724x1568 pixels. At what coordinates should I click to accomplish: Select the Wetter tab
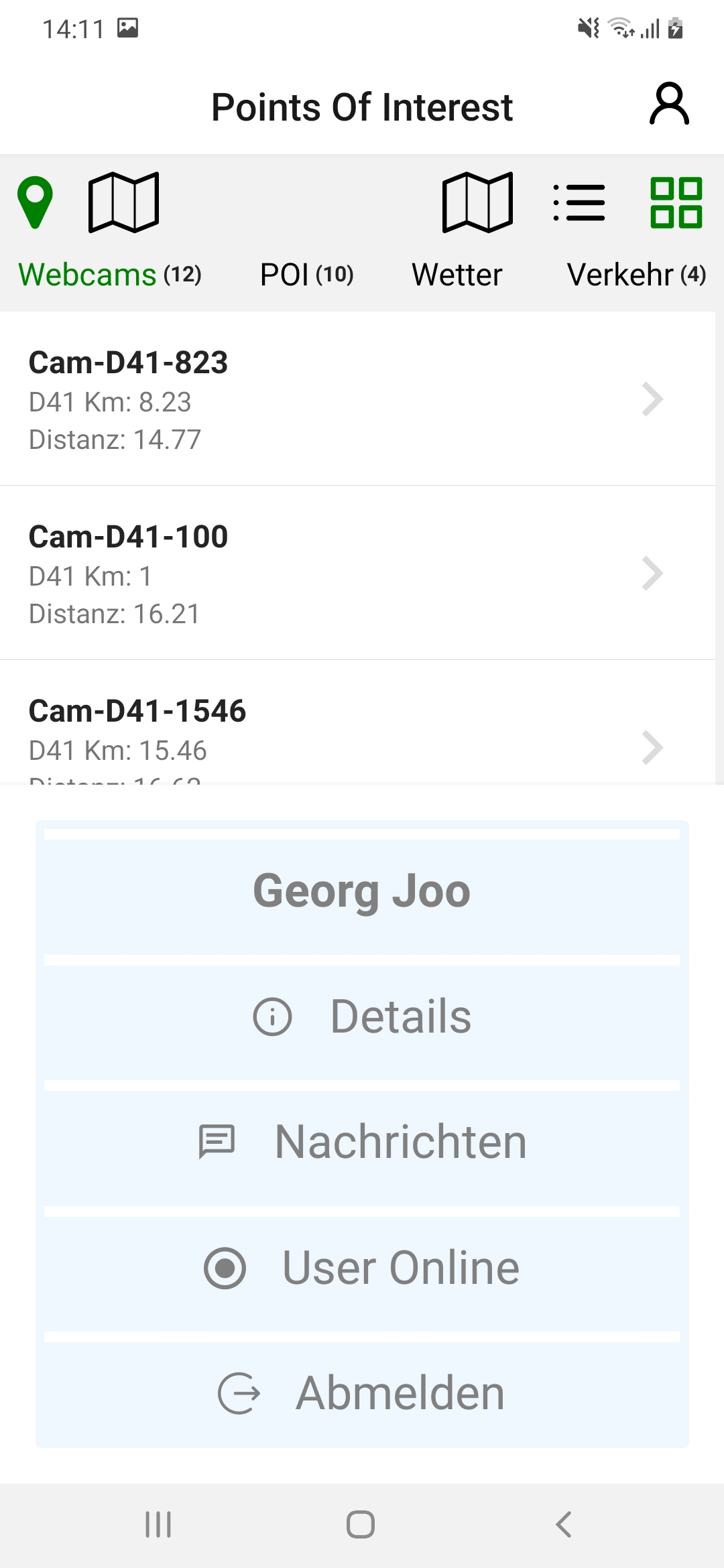coord(457,275)
